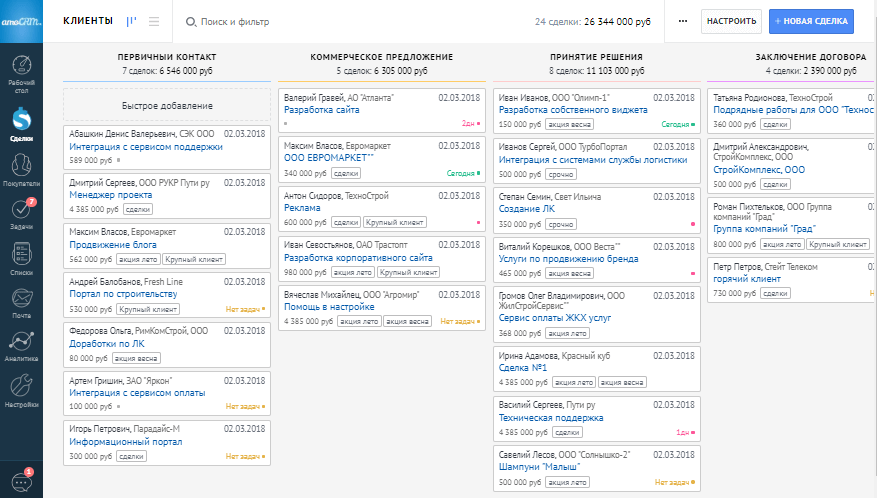The width and height of the screenshot is (877, 498).
Task: Open deal СтройКомплекс, ООО
Action: 759,170
